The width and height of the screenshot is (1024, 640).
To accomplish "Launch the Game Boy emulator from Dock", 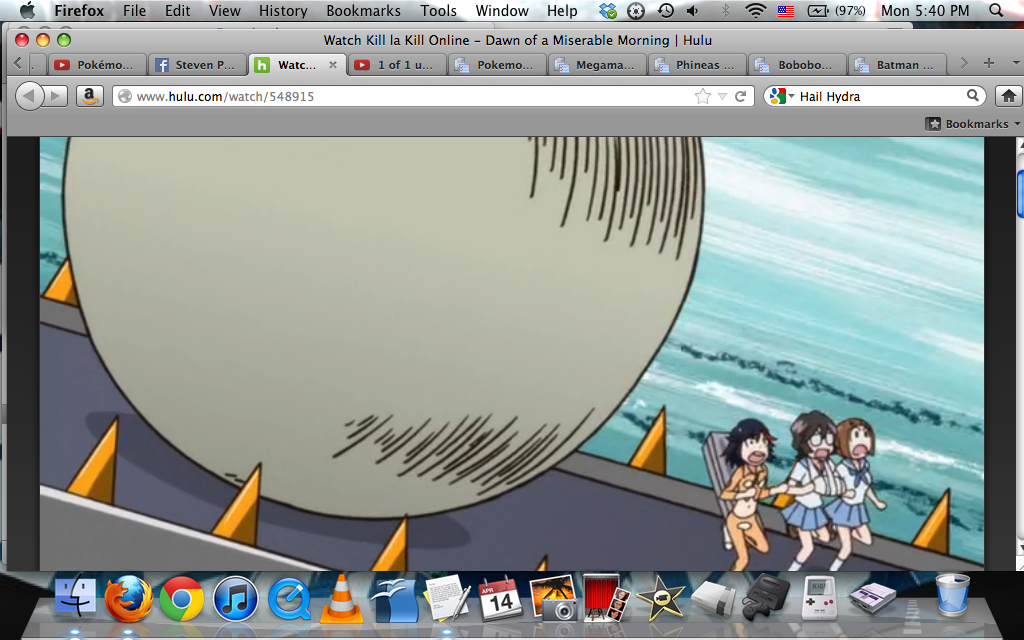I will tap(819, 596).
